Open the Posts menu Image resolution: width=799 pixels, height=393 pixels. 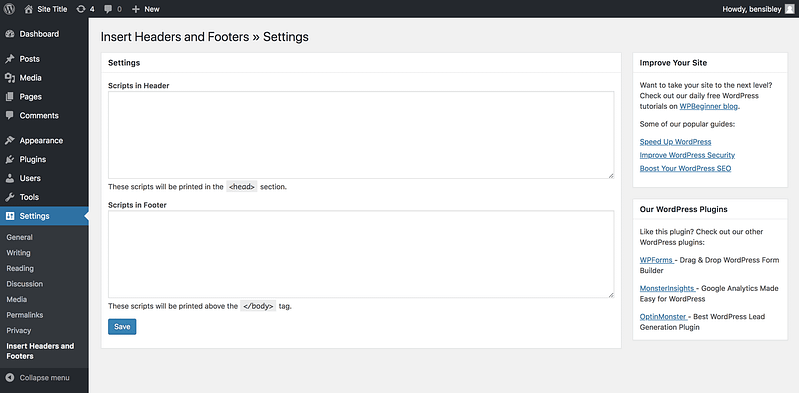(x=30, y=59)
